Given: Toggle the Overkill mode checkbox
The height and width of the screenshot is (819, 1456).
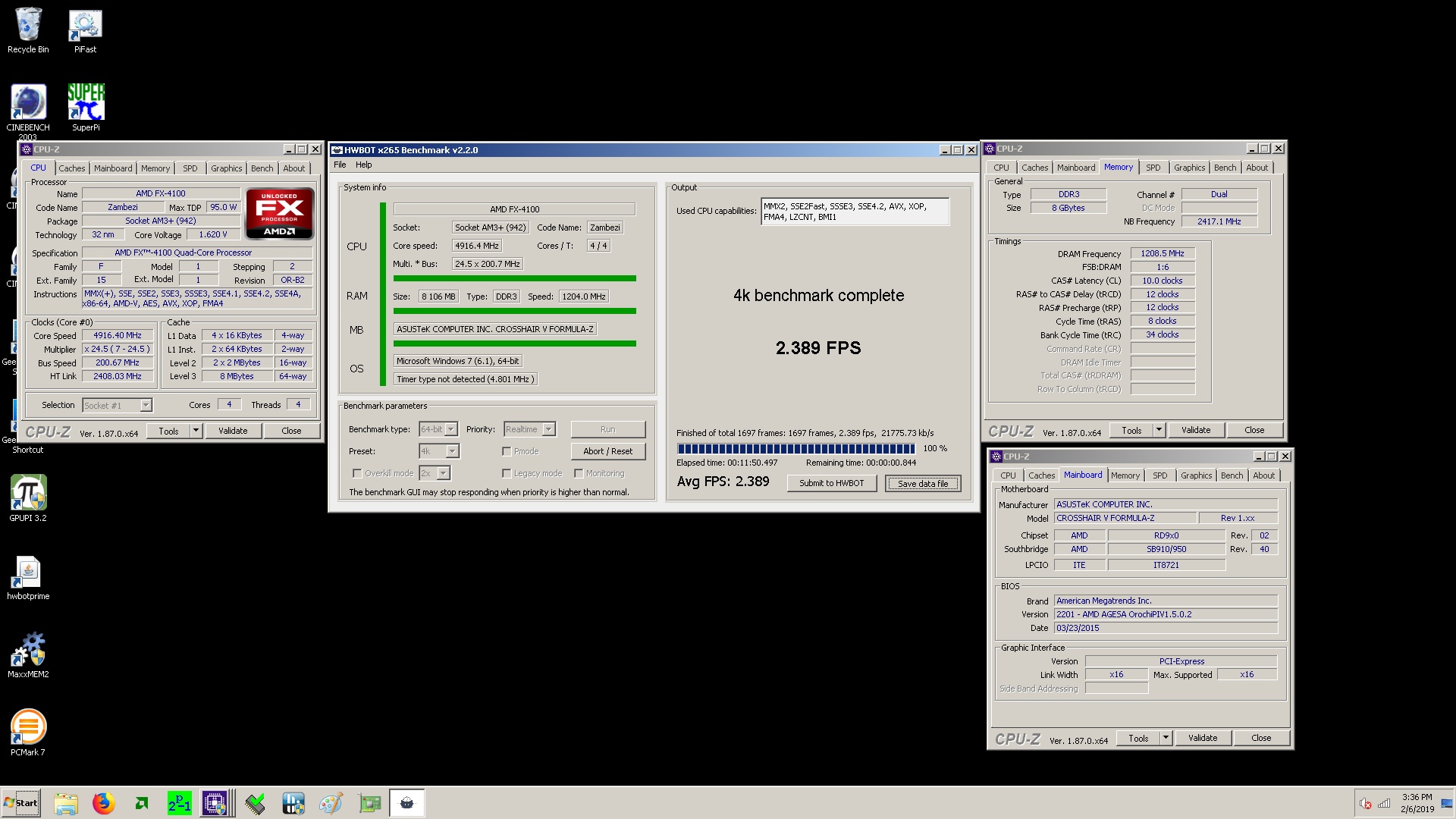Looking at the screenshot, I should click(357, 473).
